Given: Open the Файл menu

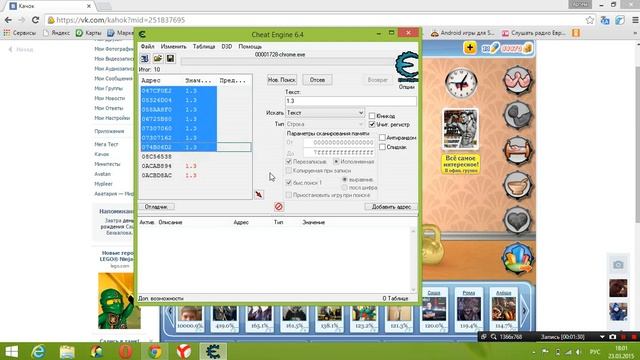Looking at the screenshot, I should pos(148,47).
